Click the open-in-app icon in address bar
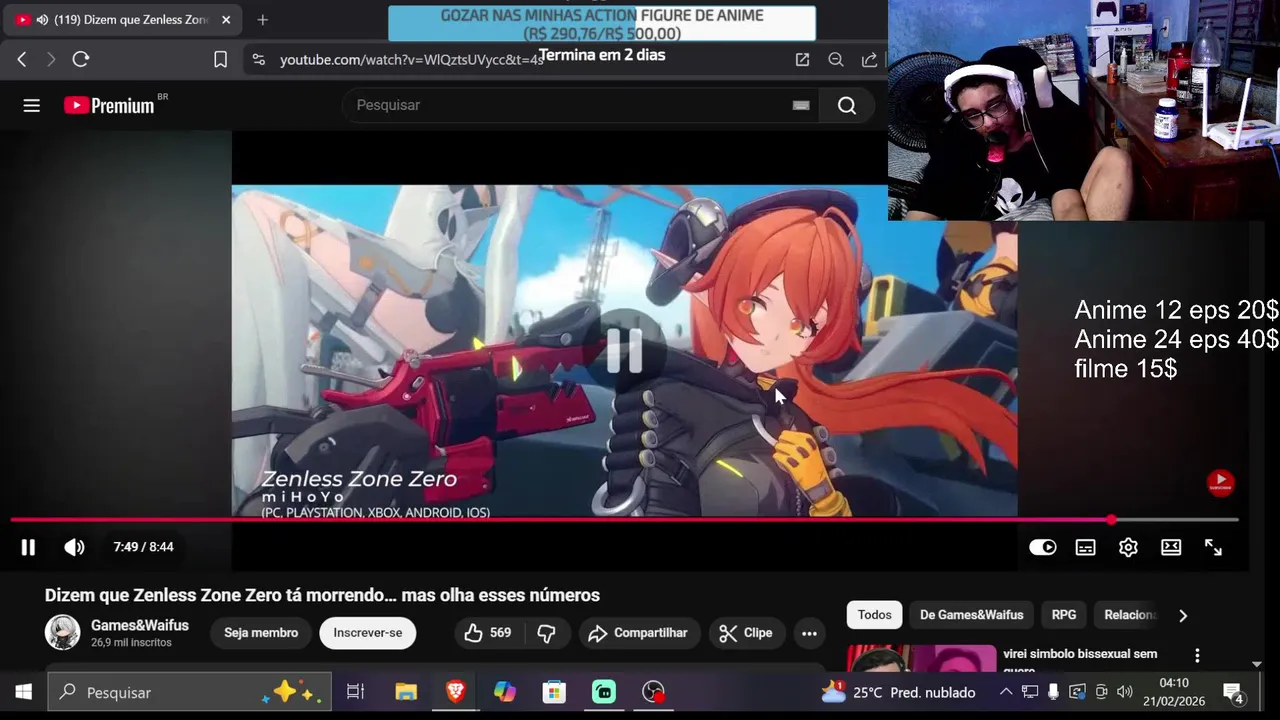The height and width of the screenshot is (720, 1280). point(802,60)
